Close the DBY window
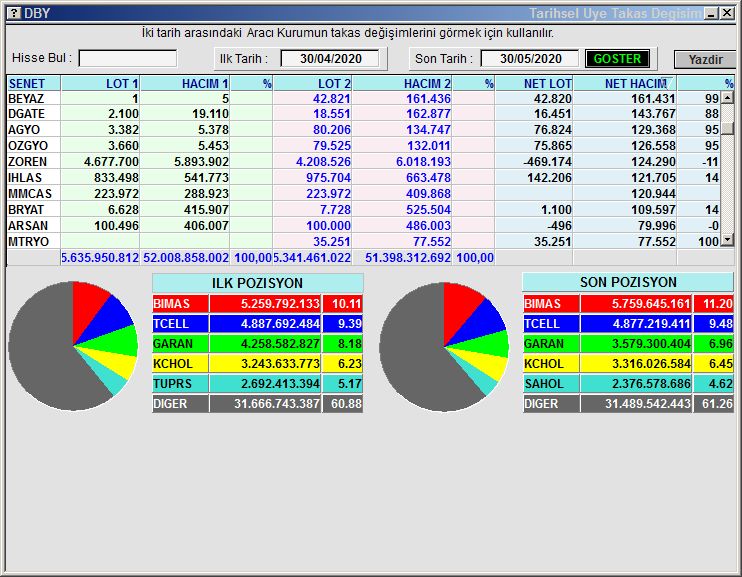Screen dimensions: 742x577 coord(727,13)
